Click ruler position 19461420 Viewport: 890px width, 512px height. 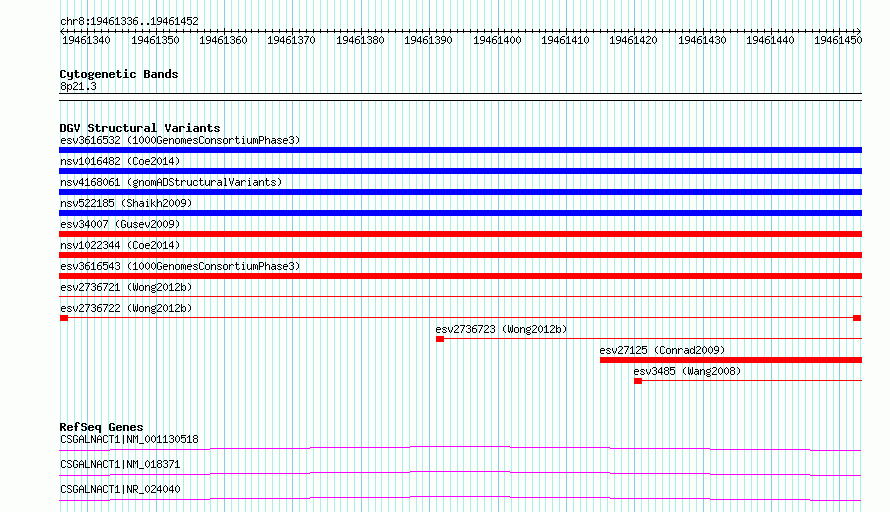[633, 40]
